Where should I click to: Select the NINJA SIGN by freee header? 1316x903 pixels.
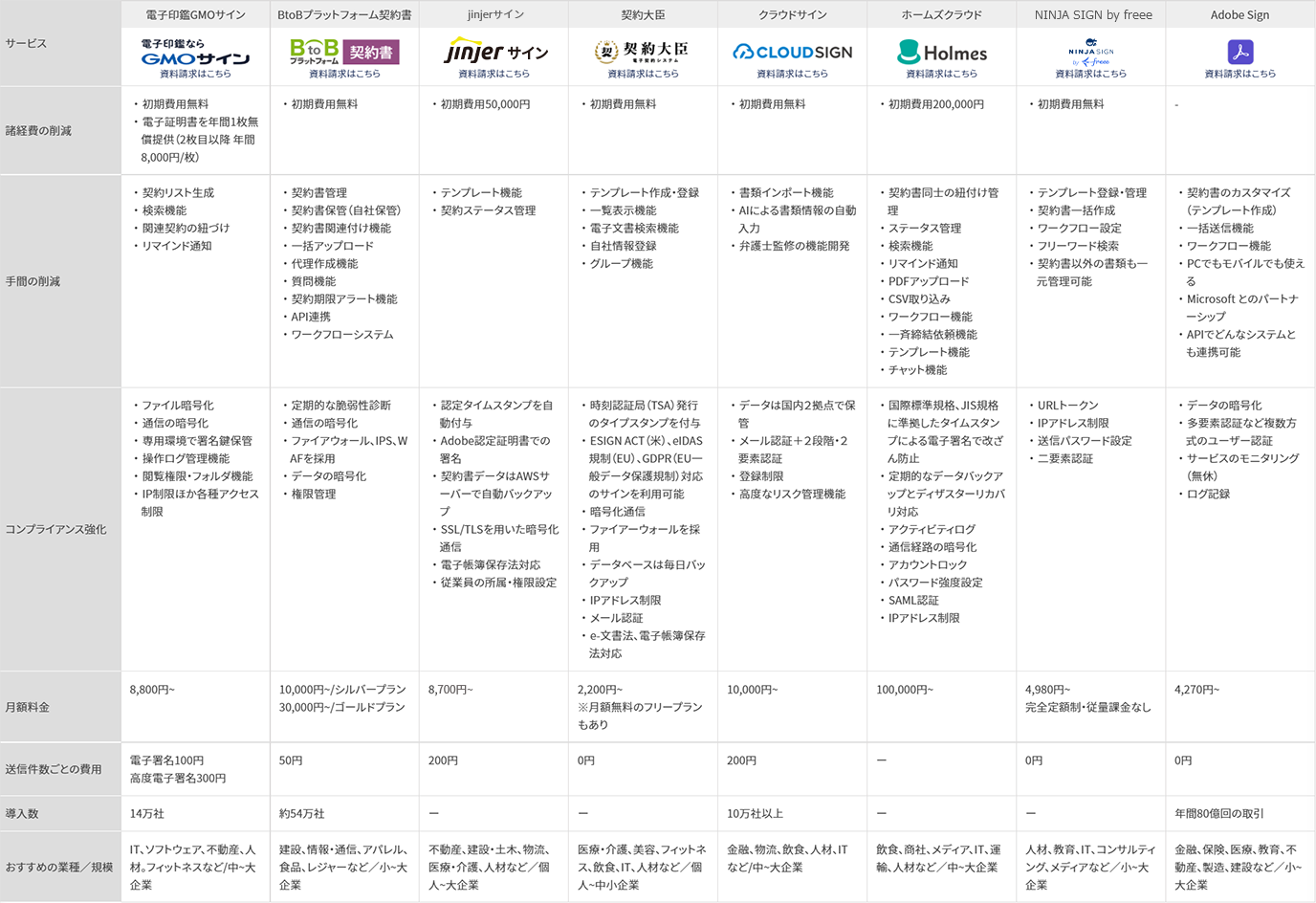coord(1091,15)
